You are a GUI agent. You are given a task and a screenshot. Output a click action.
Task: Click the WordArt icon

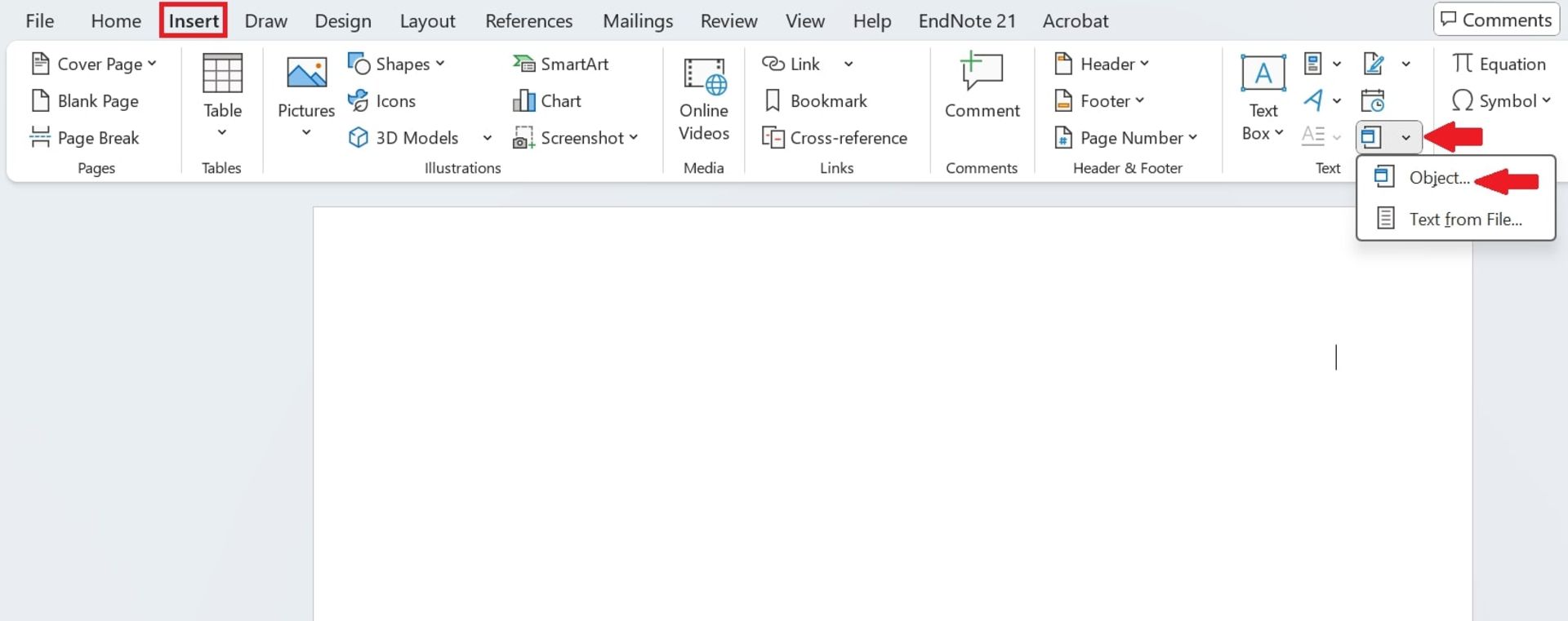(1313, 101)
